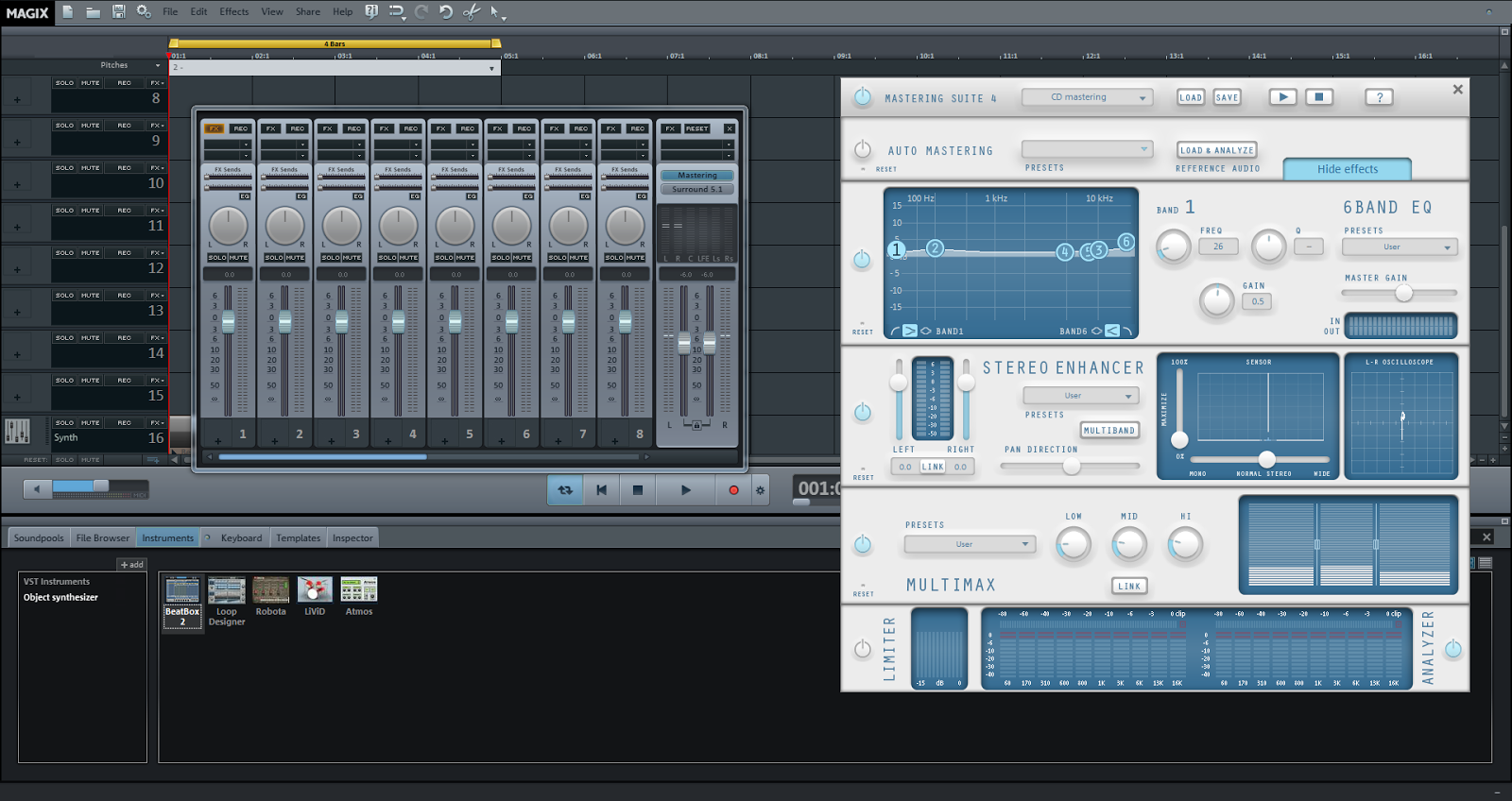Click the 4 Bars loop range marker

[x=335, y=43]
